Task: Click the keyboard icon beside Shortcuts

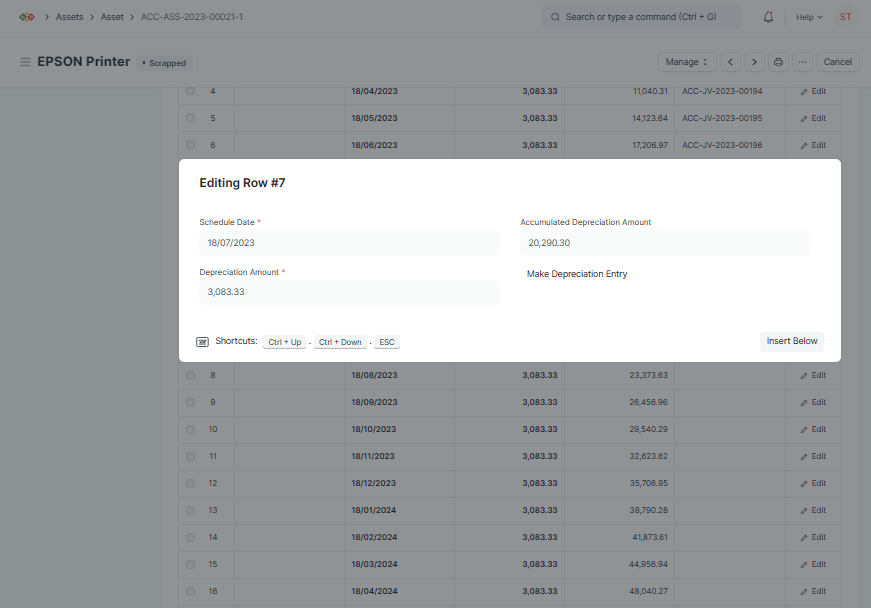Action: 201,341
